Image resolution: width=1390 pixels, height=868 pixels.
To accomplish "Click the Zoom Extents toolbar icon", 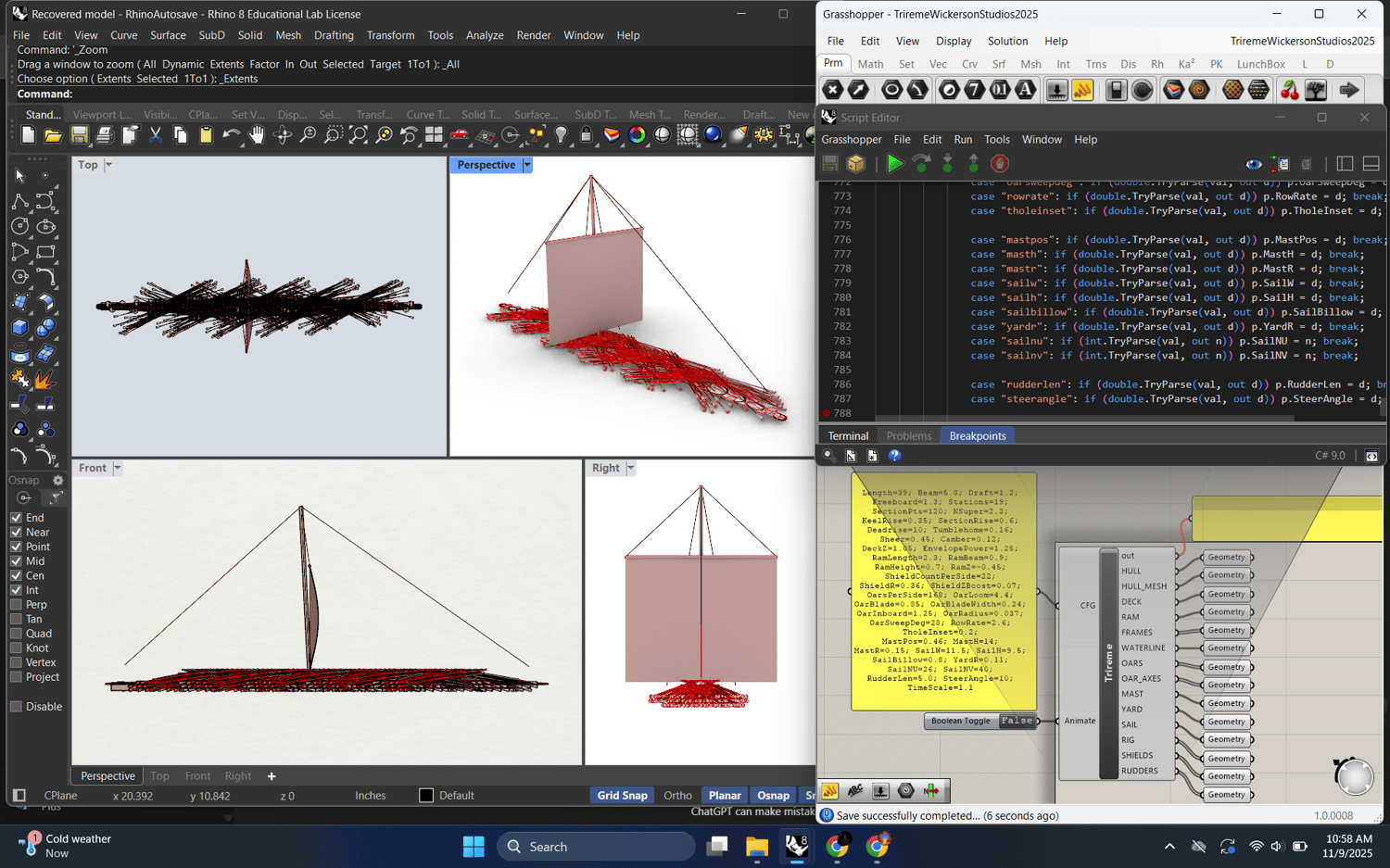I will coord(359,135).
